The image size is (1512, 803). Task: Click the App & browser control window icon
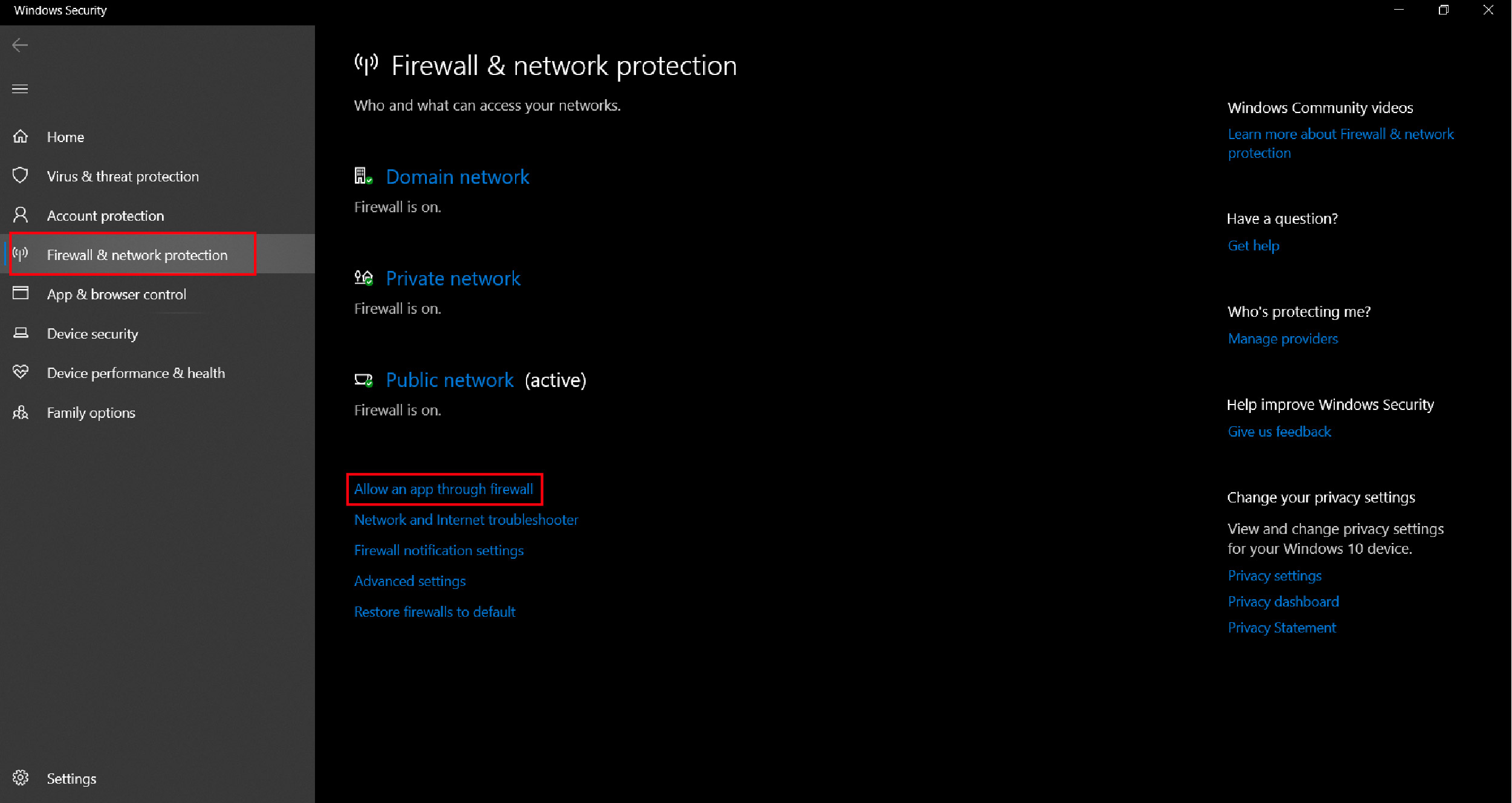click(21, 293)
